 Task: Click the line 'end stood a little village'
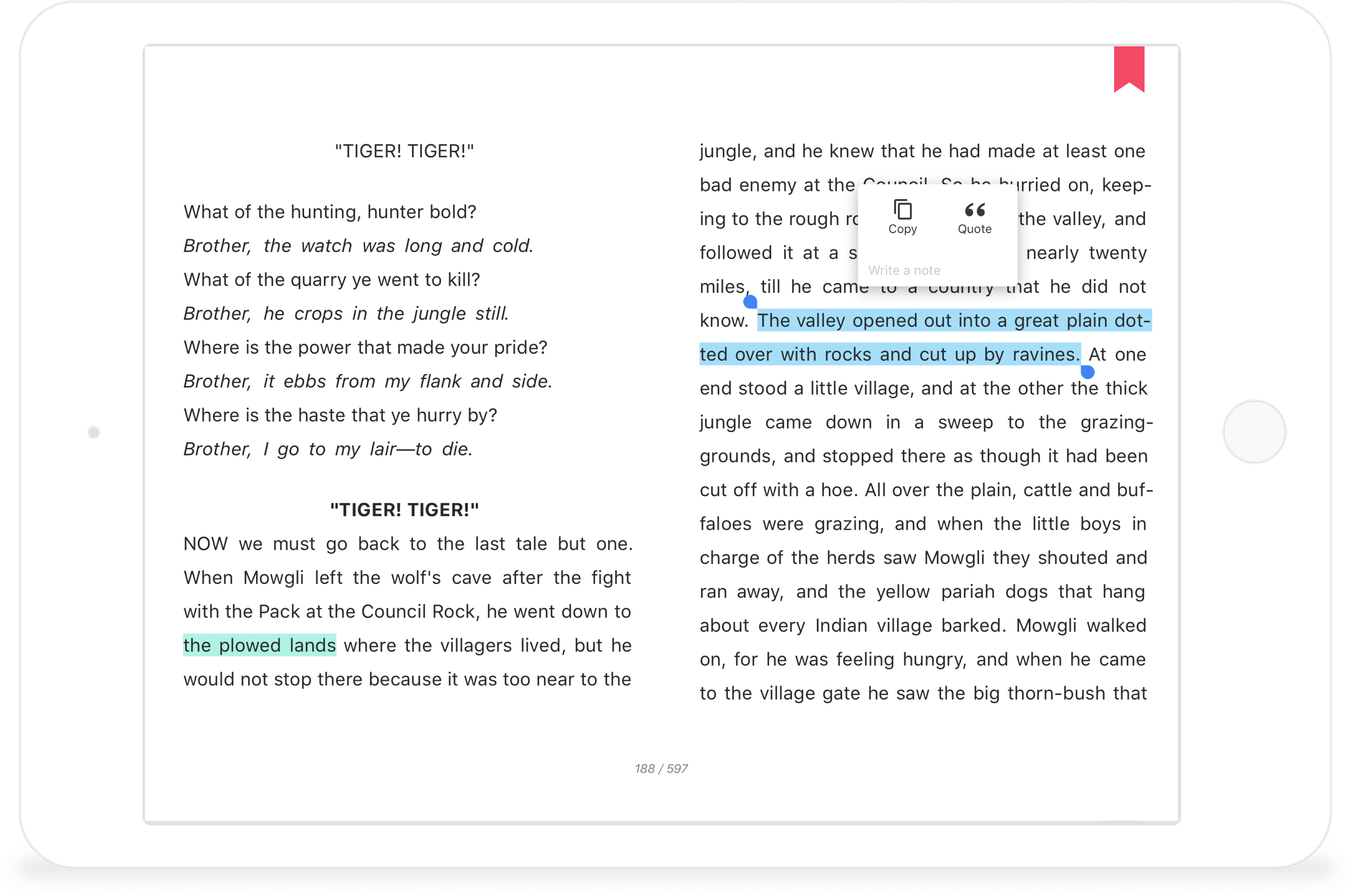[x=924, y=389]
